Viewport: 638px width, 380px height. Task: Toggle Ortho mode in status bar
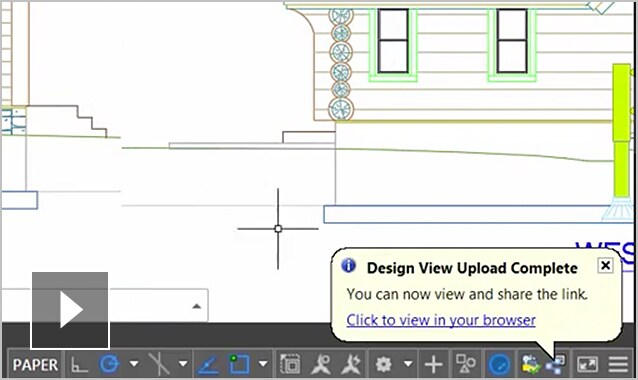click(79, 364)
